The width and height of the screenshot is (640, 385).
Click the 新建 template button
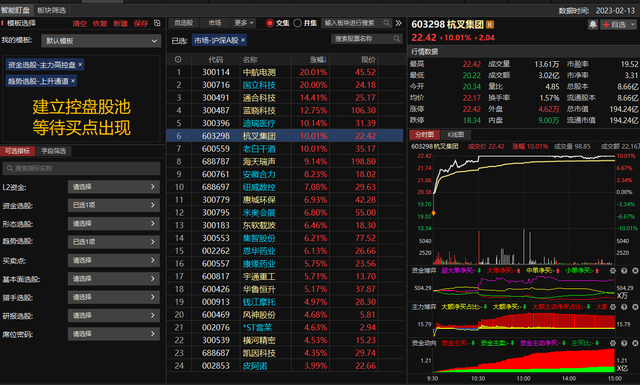[x=120, y=24]
